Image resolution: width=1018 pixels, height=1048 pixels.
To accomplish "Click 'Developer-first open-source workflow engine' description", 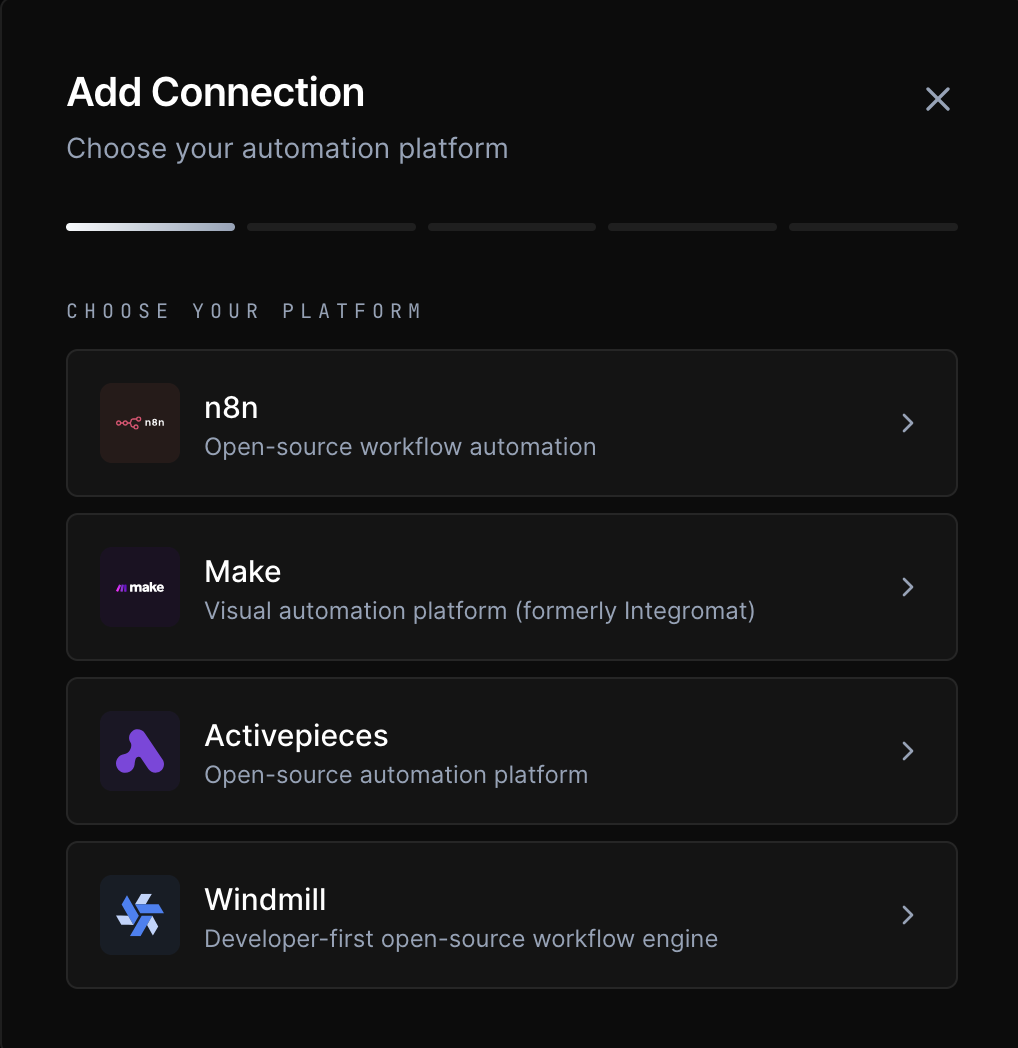I will tap(461, 939).
